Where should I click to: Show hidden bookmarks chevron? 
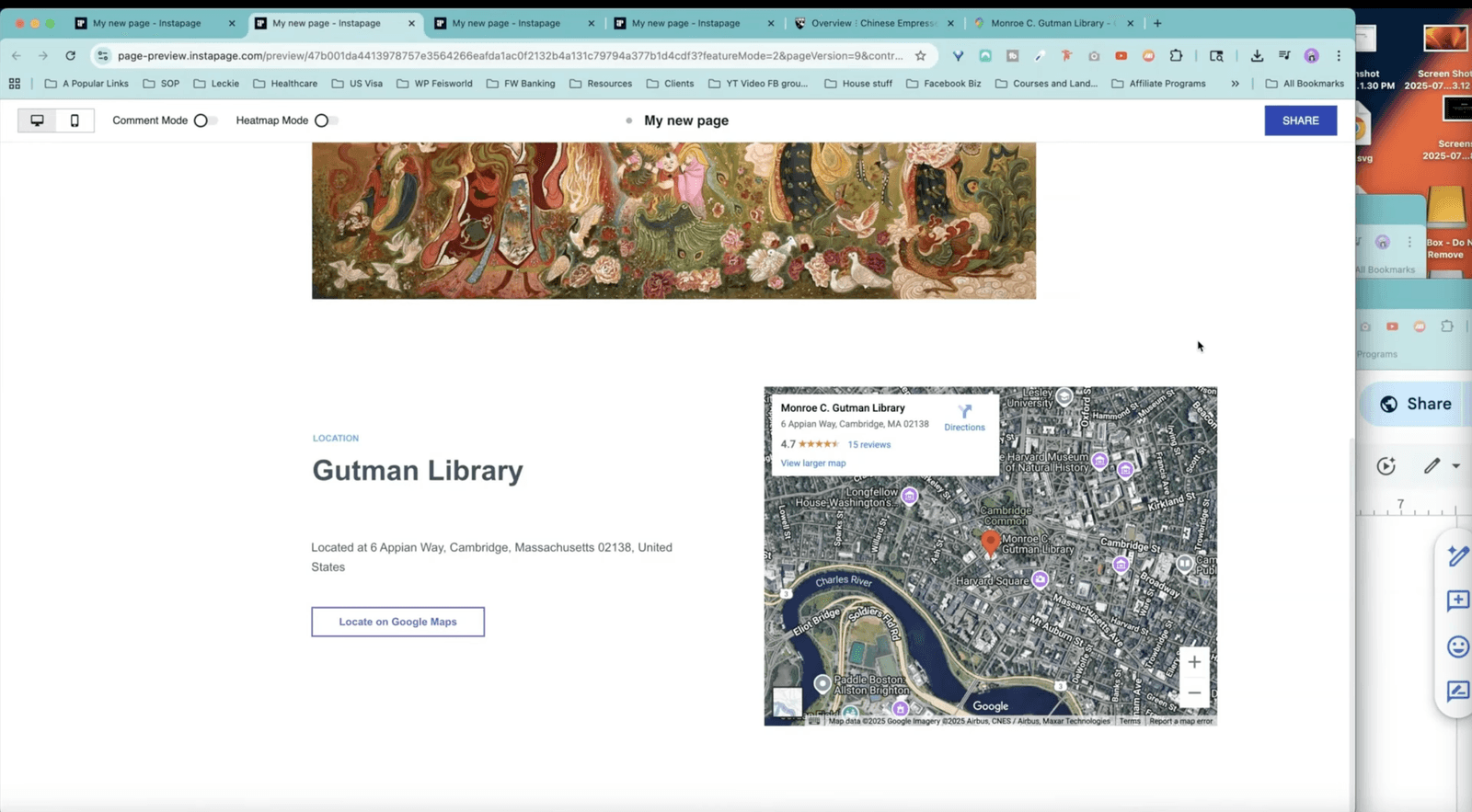click(1235, 84)
